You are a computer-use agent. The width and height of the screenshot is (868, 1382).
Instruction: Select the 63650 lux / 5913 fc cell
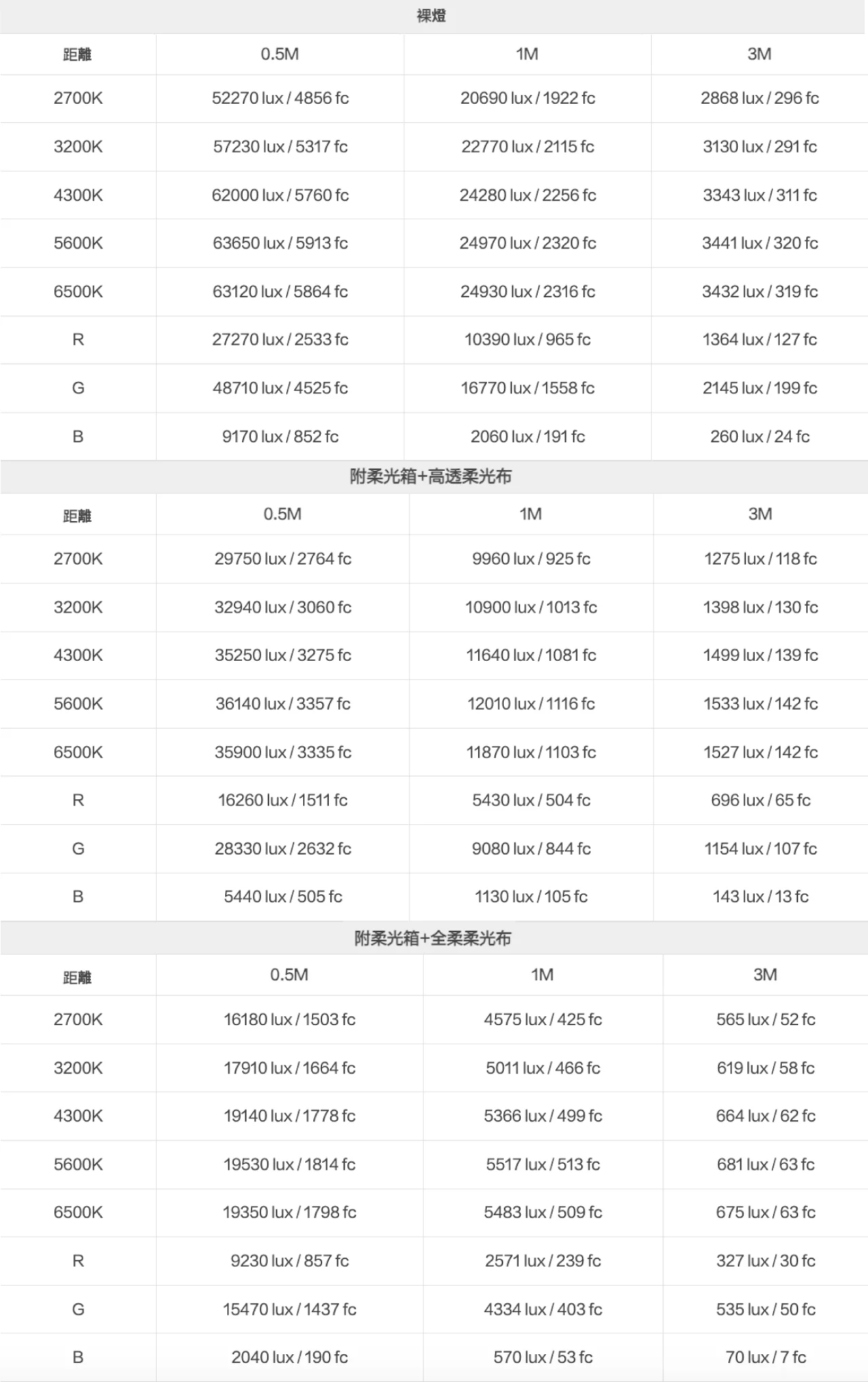point(280,243)
